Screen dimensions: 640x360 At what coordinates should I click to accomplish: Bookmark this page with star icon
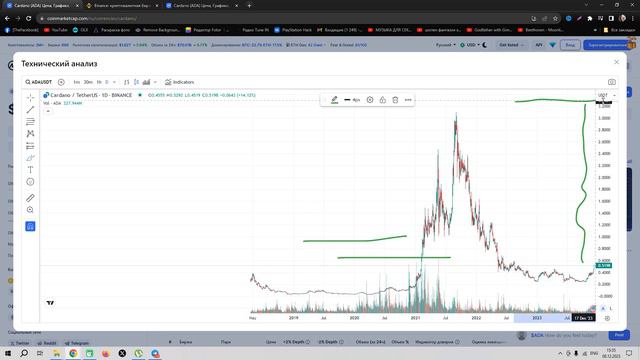click(555, 18)
